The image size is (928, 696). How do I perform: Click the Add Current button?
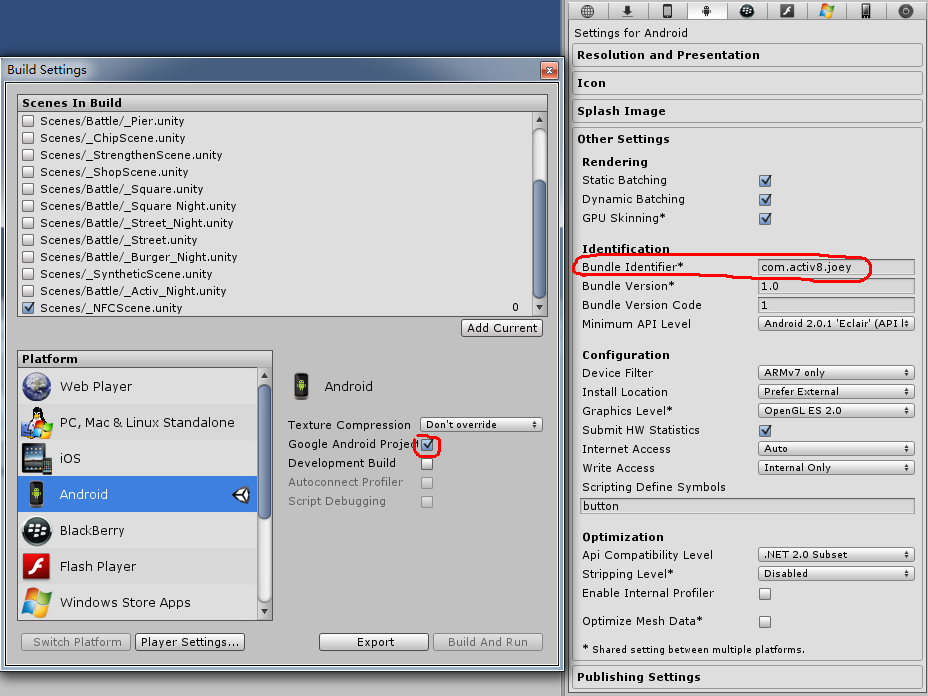[x=502, y=328]
